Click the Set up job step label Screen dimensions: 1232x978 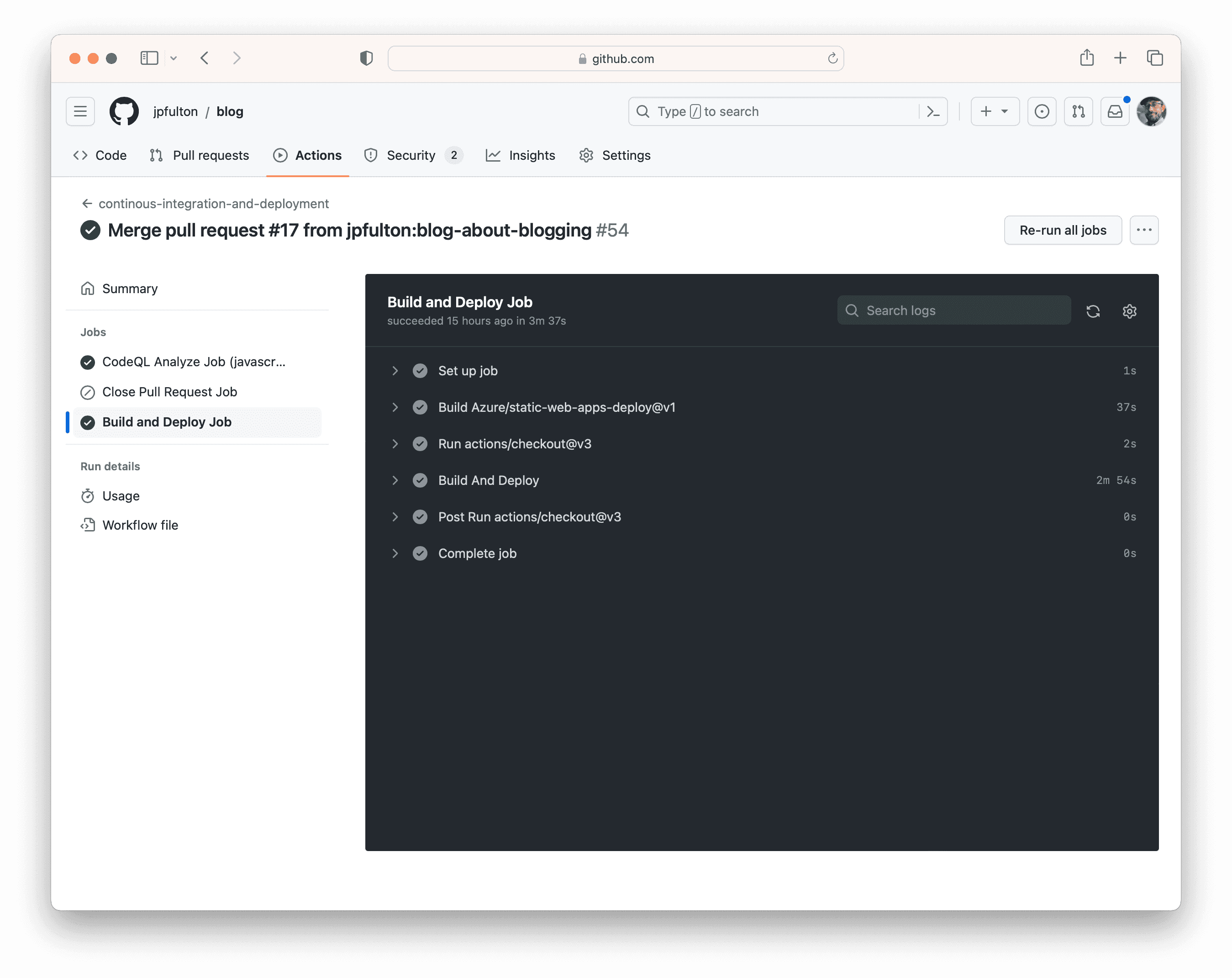point(468,371)
